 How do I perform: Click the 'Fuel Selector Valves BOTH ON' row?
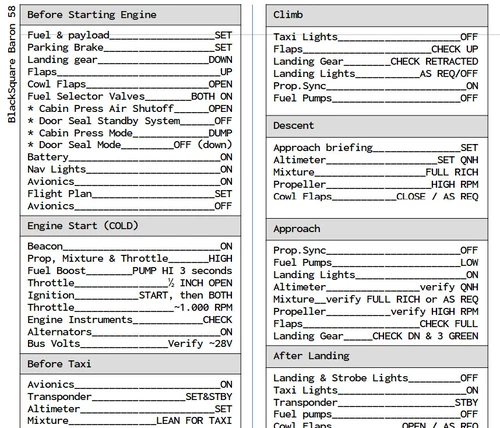coord(130,96)
